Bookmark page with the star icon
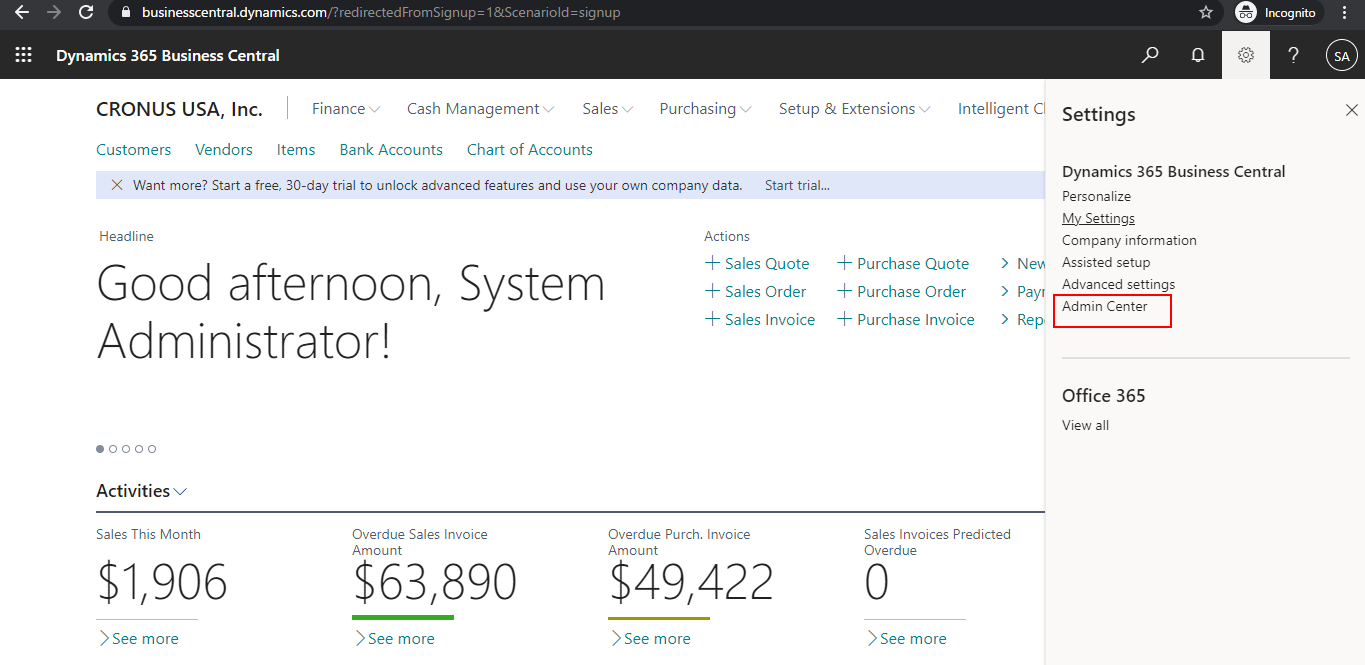The height and width of the screenshot is (665, 1365). (1206, 13)
